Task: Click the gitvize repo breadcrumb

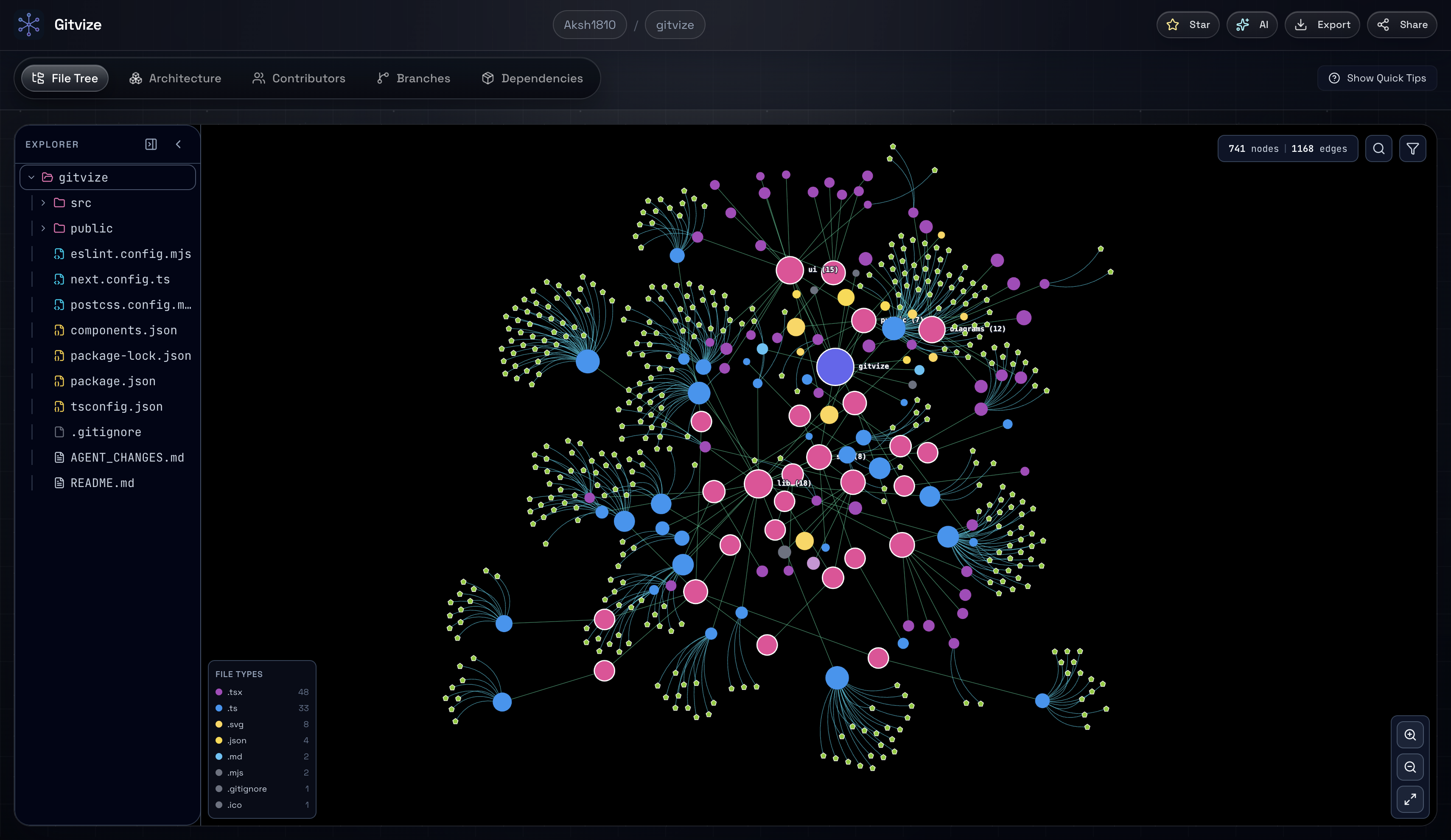Action: pos(675,25)
